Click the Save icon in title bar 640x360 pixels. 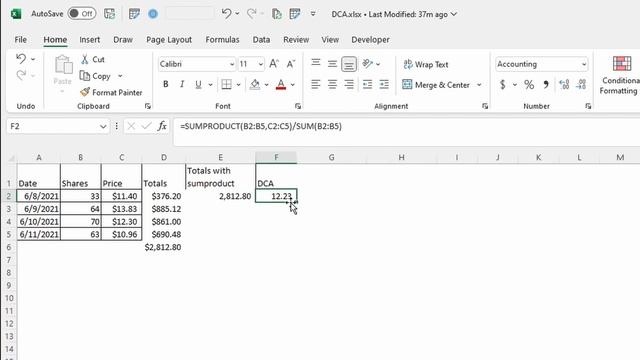click(x=109, y=14)
